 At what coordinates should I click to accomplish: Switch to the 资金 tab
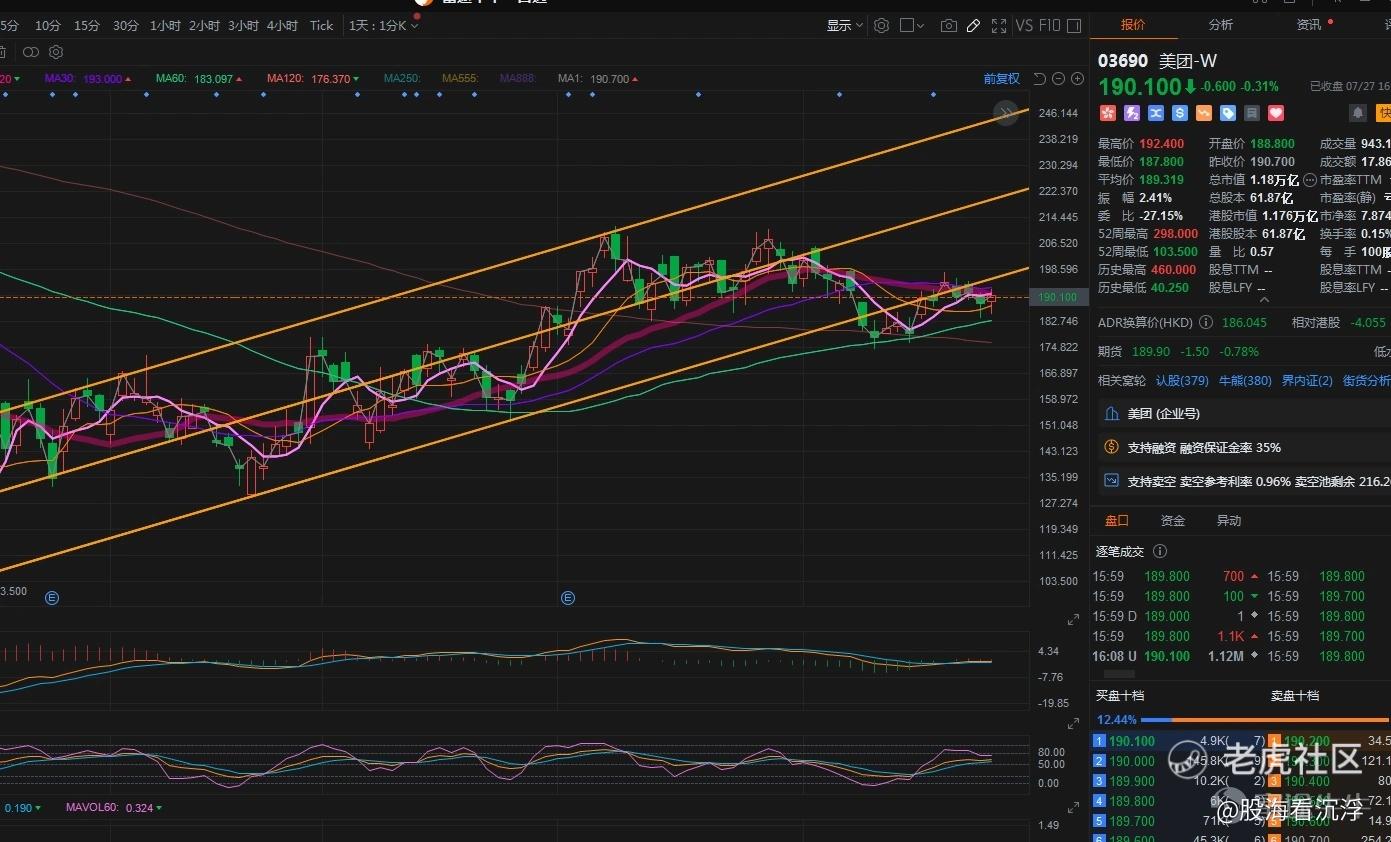(x=1172, y=521)
